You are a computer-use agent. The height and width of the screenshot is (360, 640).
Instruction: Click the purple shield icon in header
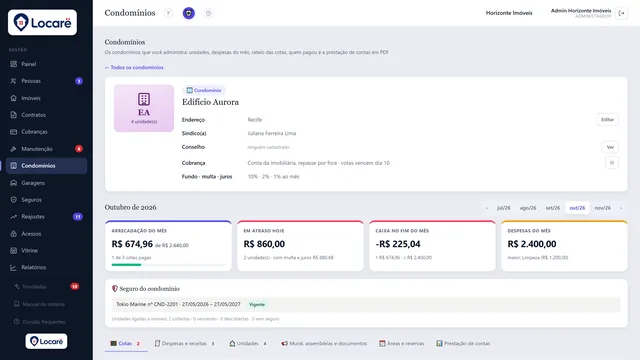pyautogui.click(x=189, y=13)
